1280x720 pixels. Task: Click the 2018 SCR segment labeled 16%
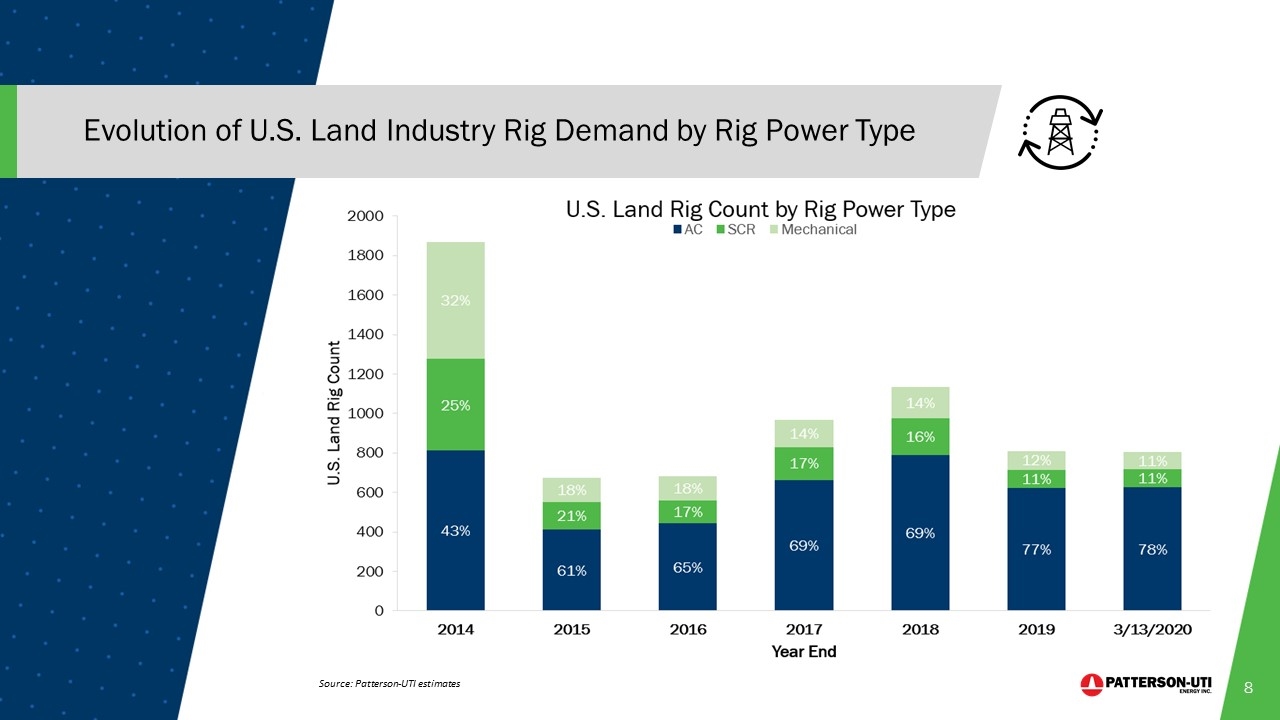(920, 437)
